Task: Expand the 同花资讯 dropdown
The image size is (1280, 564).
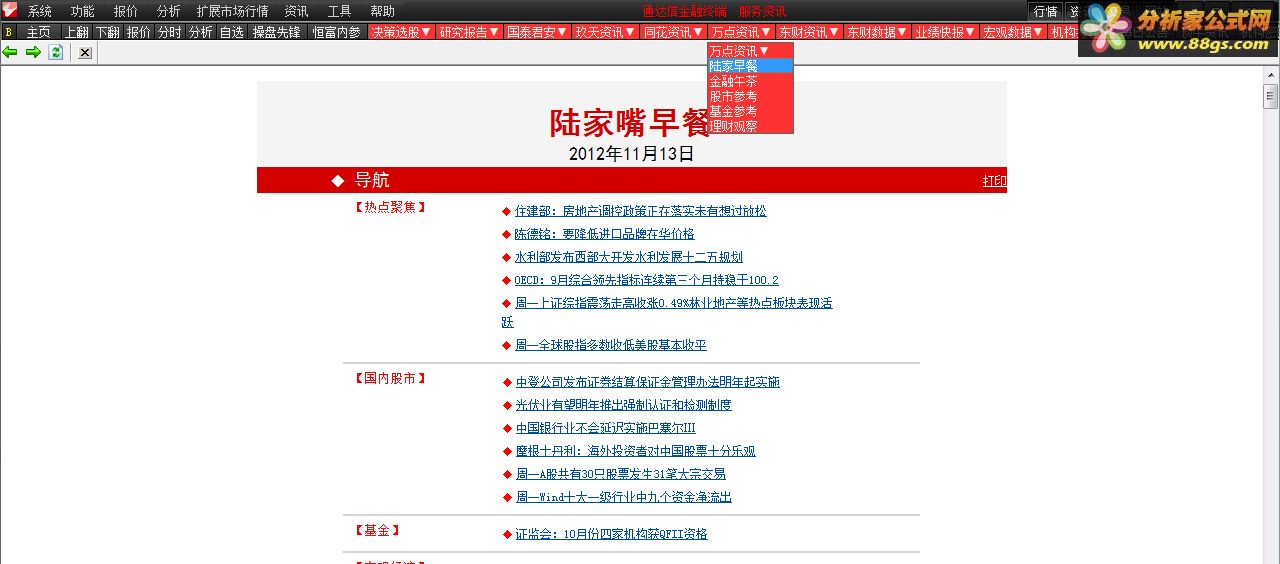Action: point(673,32)
